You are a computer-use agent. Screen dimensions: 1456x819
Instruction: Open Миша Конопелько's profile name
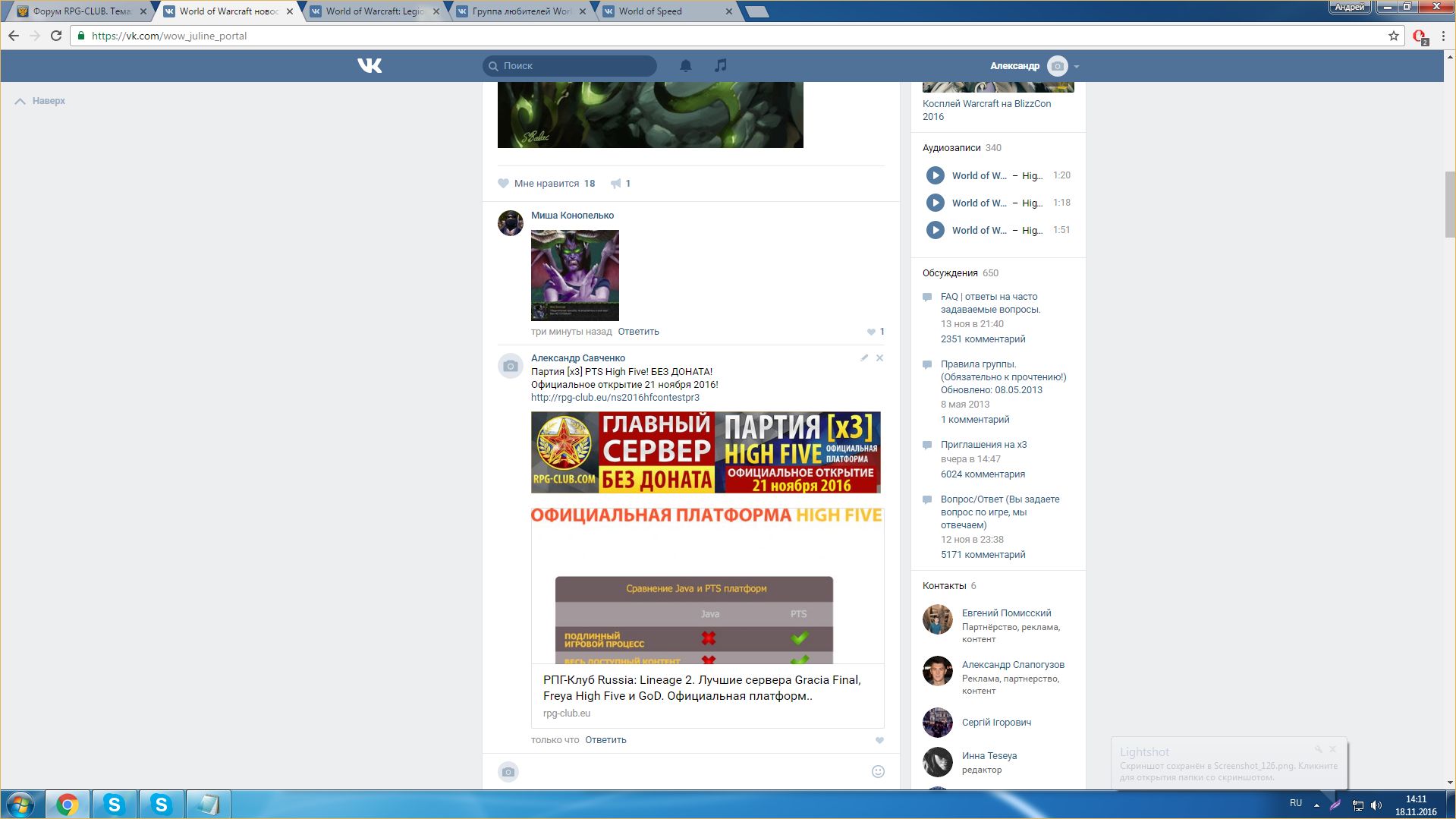click(572, 216)
